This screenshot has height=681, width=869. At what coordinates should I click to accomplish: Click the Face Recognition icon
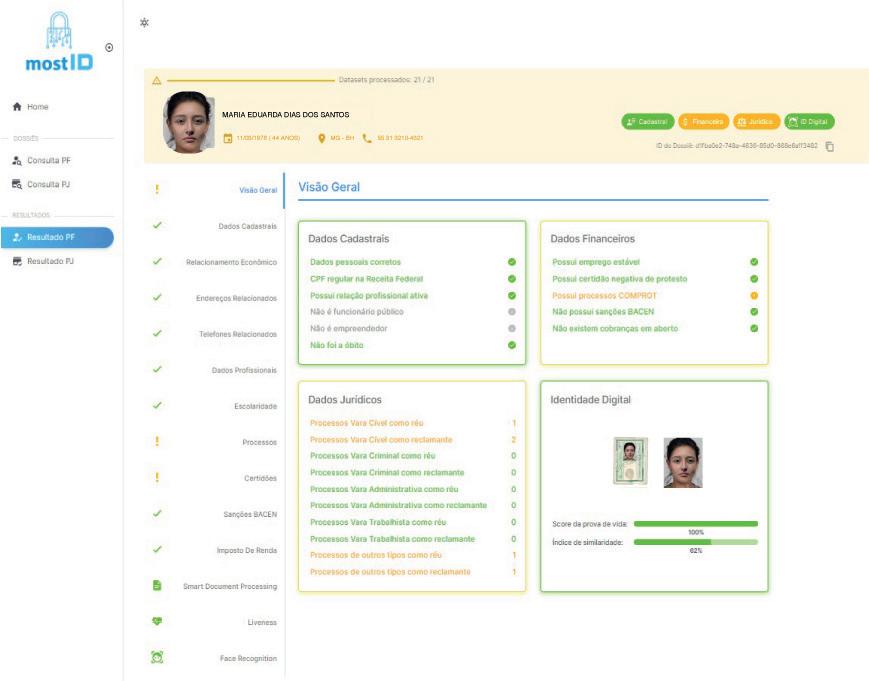157,658
